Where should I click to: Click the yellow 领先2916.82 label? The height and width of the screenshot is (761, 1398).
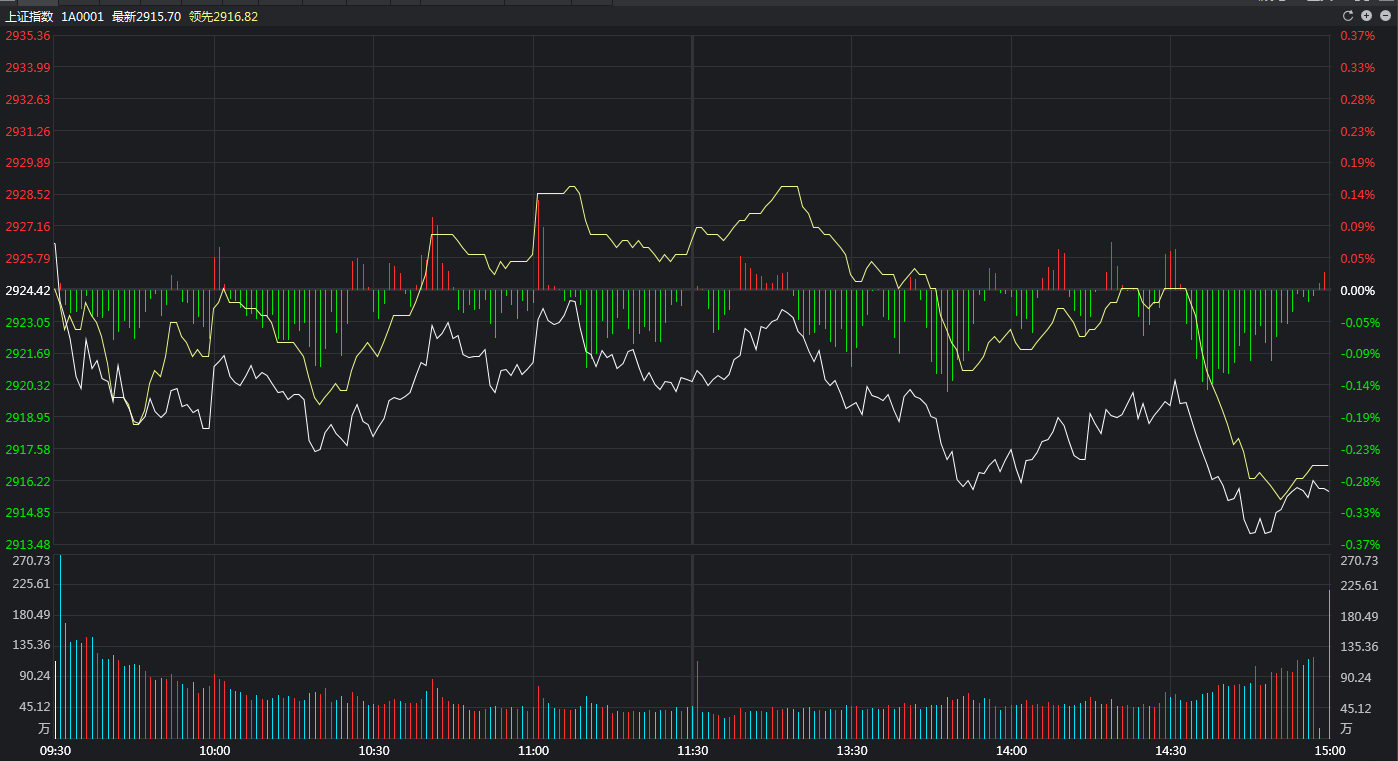tap(223, 17)
